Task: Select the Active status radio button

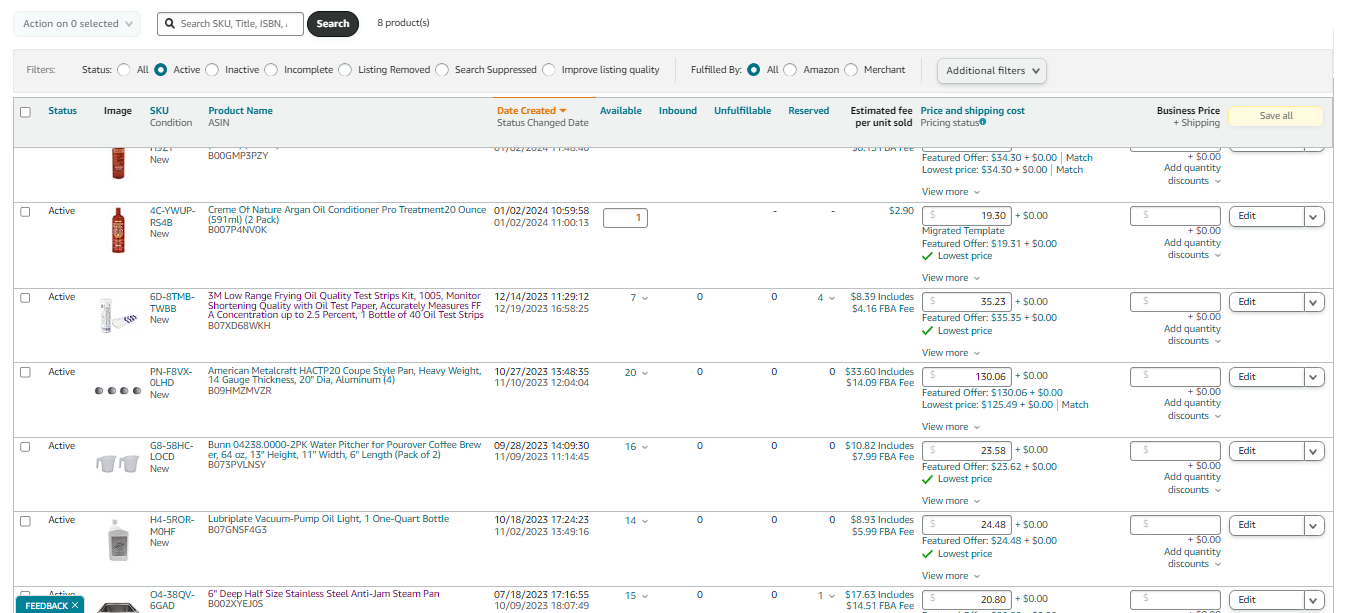Action: [160, 70]
